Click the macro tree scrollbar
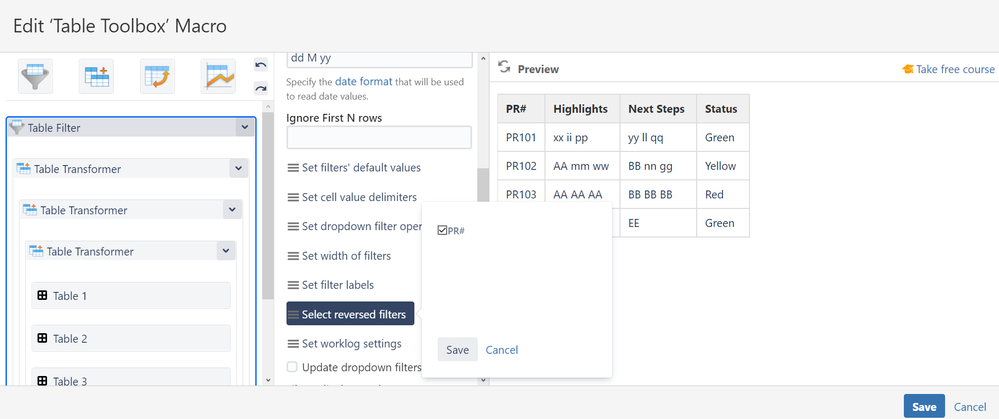Viewport: 999px width, 419px height. pyautogui.click(x=268, y=204)
